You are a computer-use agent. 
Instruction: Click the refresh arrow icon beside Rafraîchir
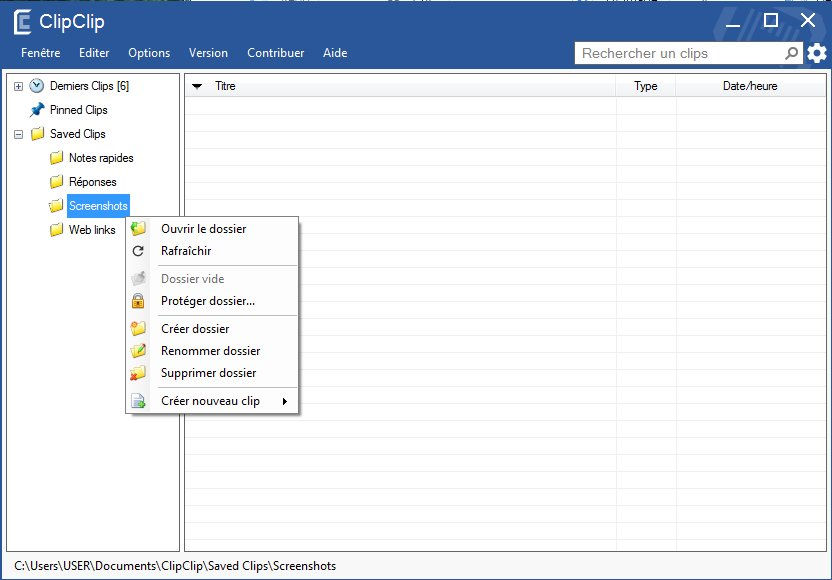click(x=138, y=251)
